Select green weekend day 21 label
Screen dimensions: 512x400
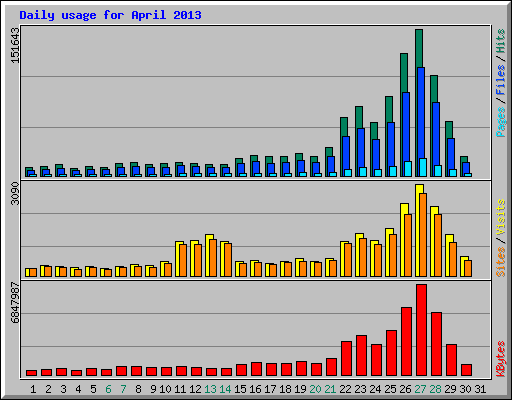point(330,389)
